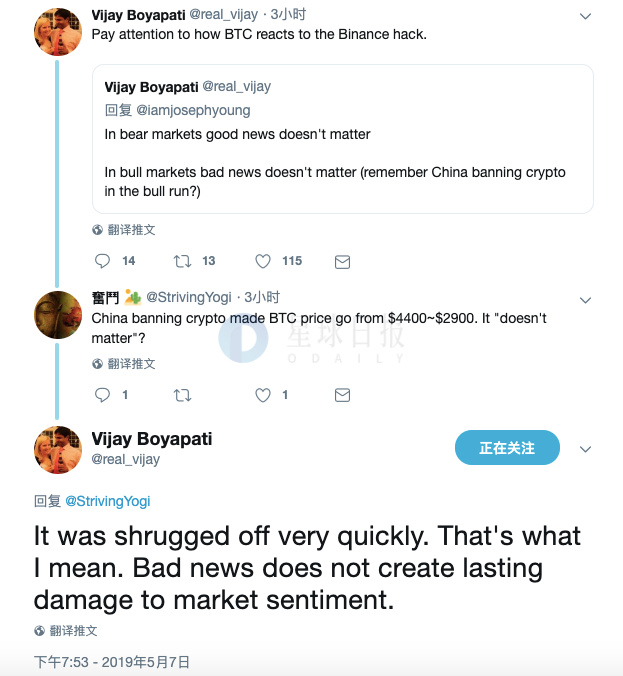Click 翻译推文 under StrivingYogi's tweet
The height and width of the screenshot is (676, 623).
pyautogui.click(x=131, y=364)
